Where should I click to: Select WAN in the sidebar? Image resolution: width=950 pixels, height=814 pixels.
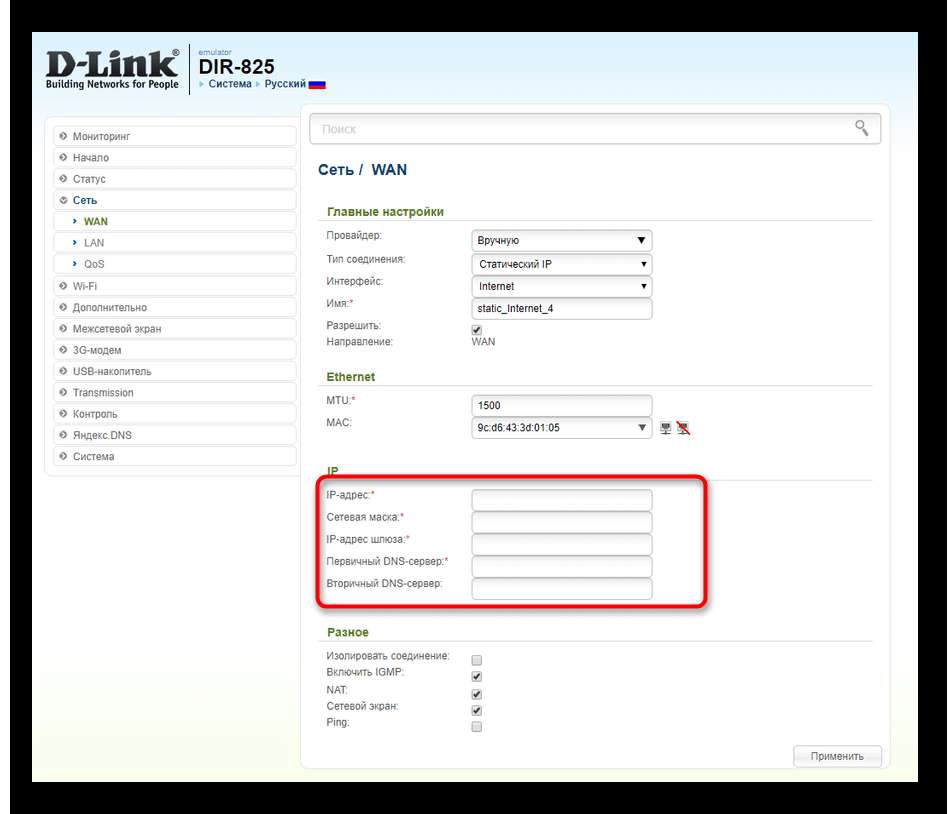[174, 221]
